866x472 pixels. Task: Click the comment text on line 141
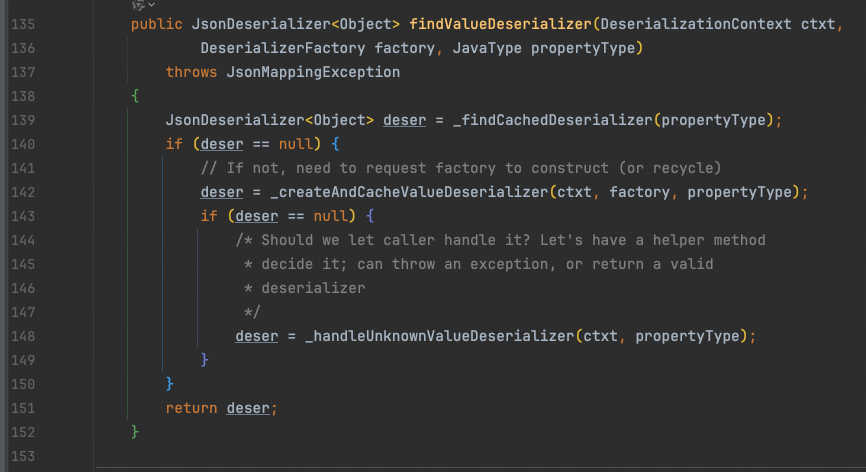click(460, 168)
